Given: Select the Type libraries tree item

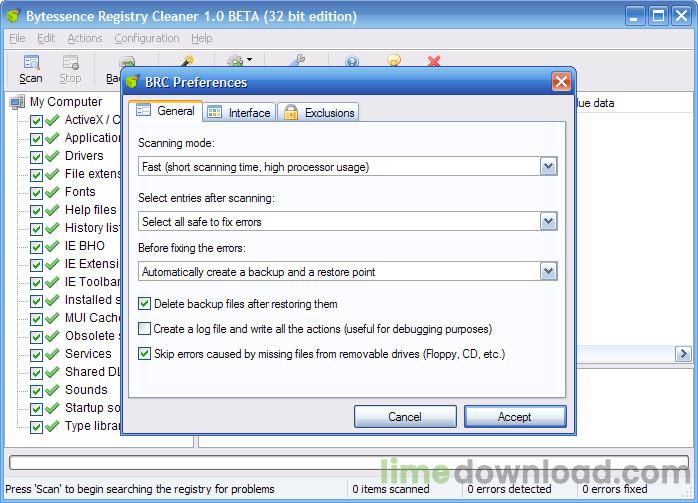Looking at the screenshot, I should 92,426.
